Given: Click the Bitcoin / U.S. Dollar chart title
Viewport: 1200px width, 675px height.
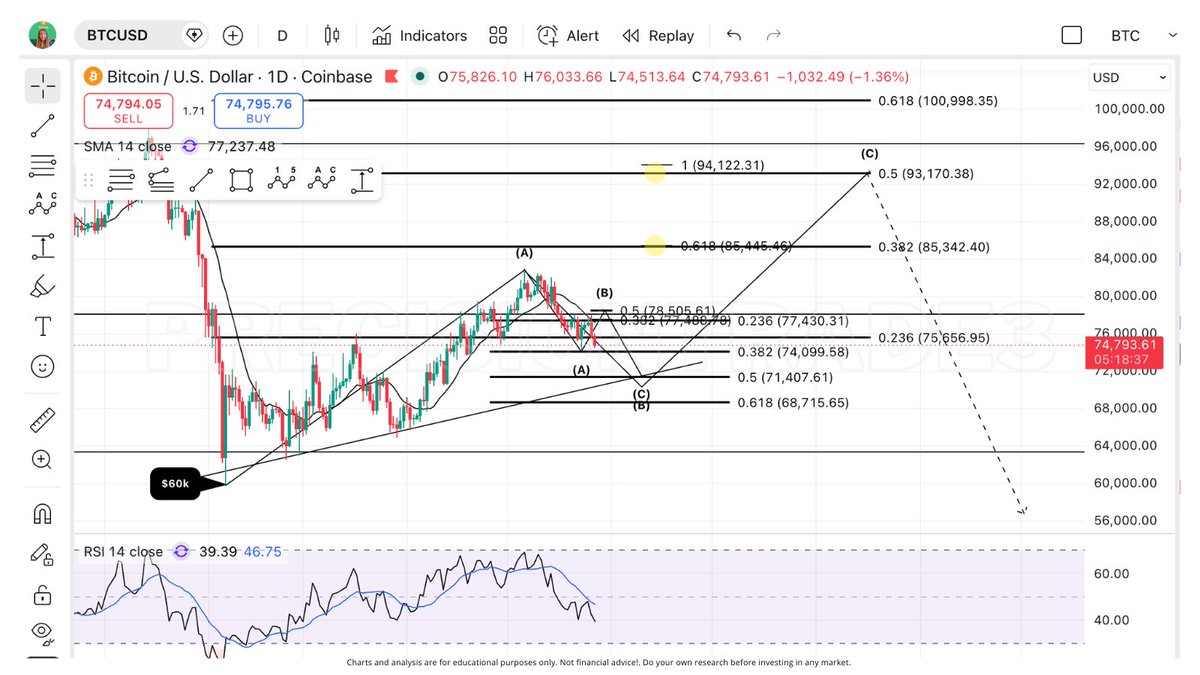Looking at the screenshot, I should (x=239, y=77).
